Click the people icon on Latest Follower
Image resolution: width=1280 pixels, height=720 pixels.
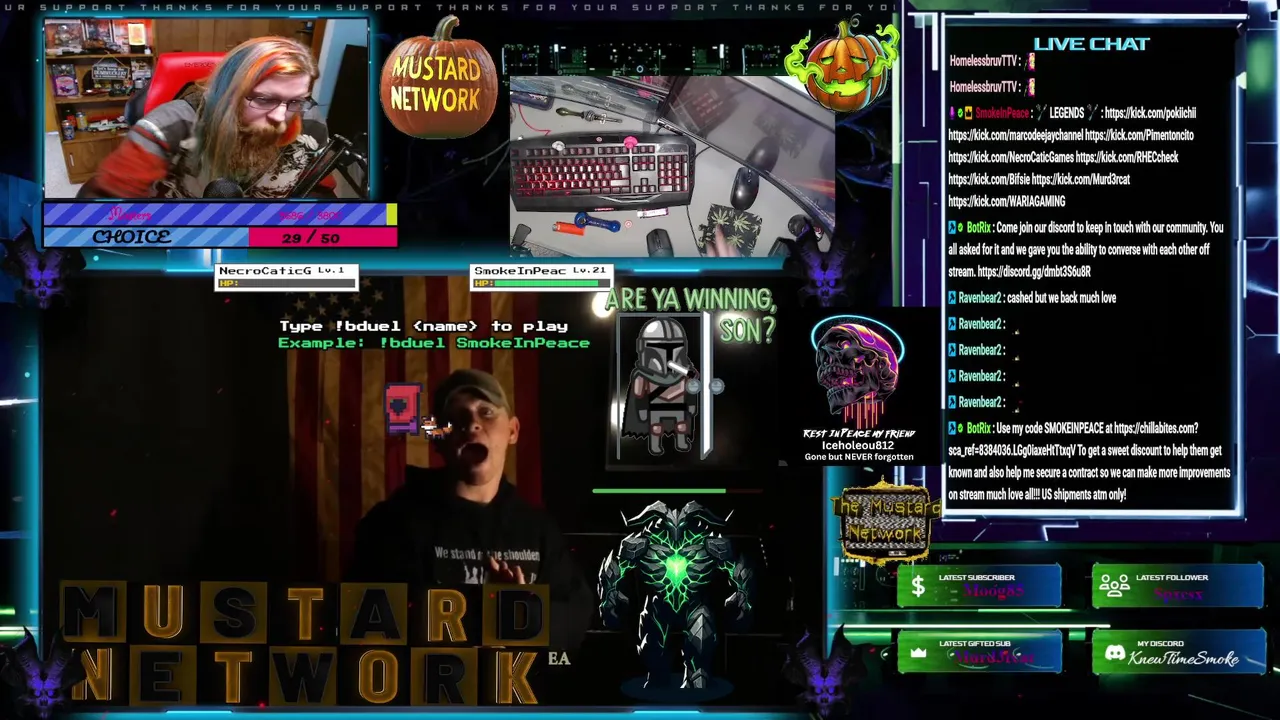[x=1114, y=588]
